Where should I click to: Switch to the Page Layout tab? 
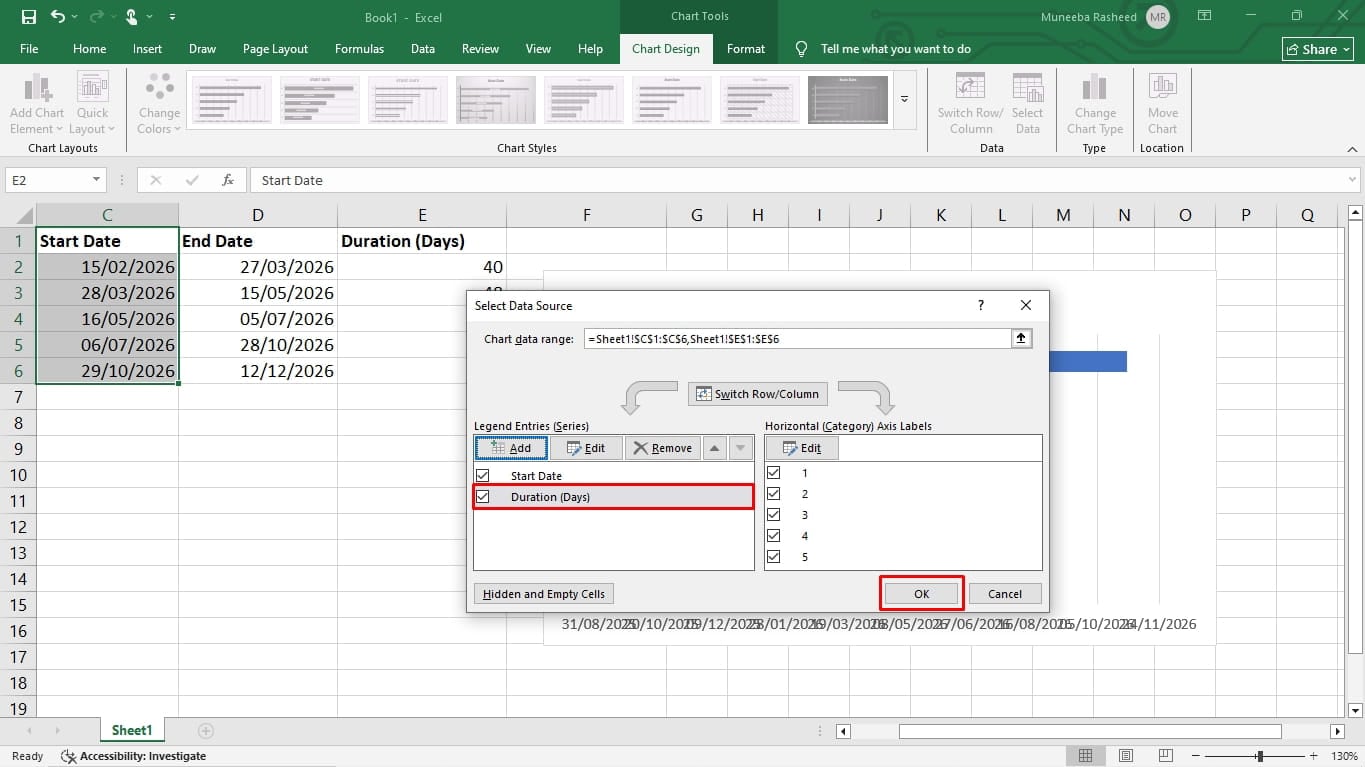(x=275, y=48)
